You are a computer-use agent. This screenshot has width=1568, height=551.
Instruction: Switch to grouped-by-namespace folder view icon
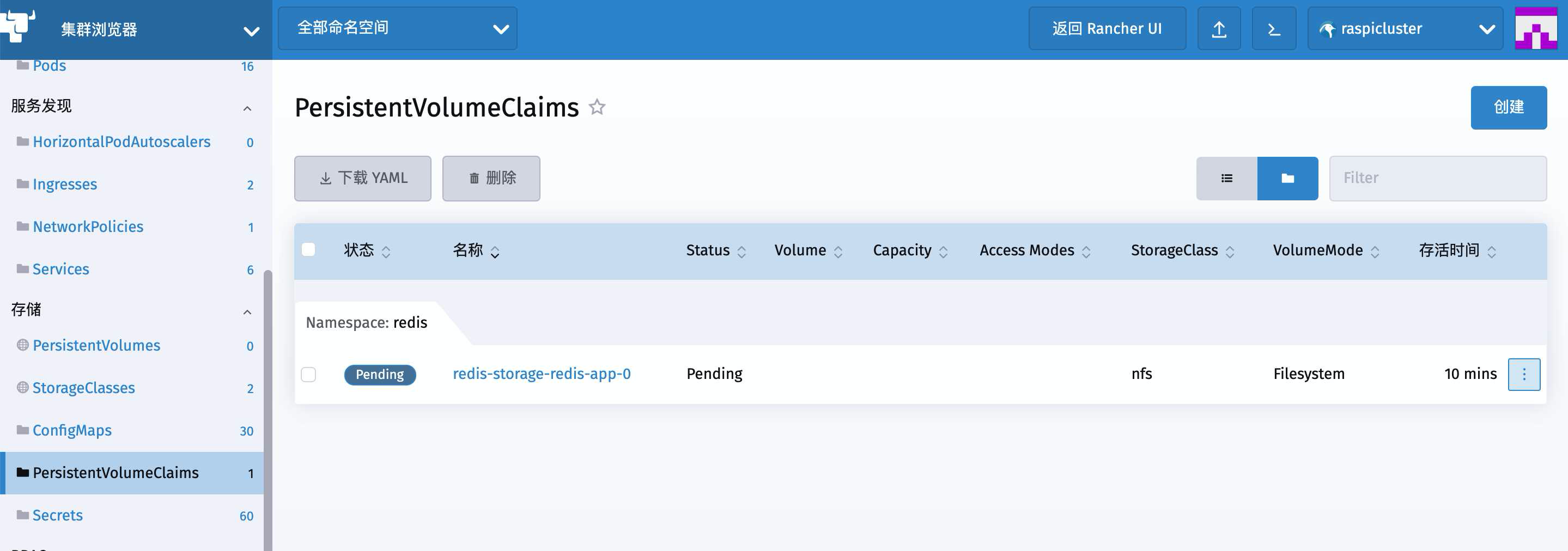(1287, 178)
